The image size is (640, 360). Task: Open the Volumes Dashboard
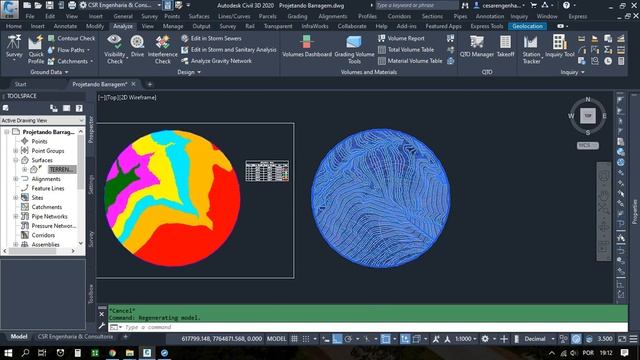pyautogui.click(x=307, y=46)
